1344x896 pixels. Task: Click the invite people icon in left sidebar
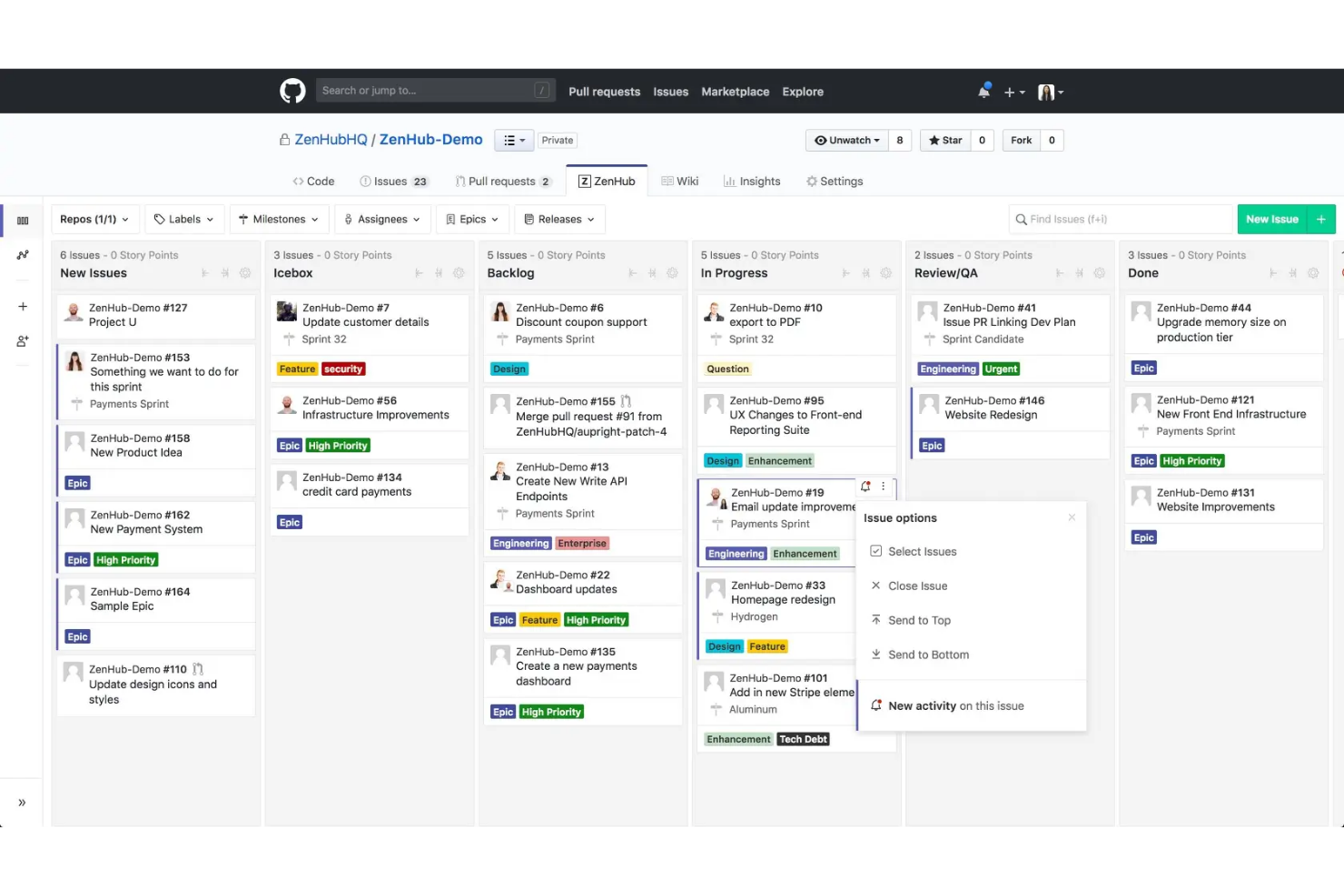(23, 341)
